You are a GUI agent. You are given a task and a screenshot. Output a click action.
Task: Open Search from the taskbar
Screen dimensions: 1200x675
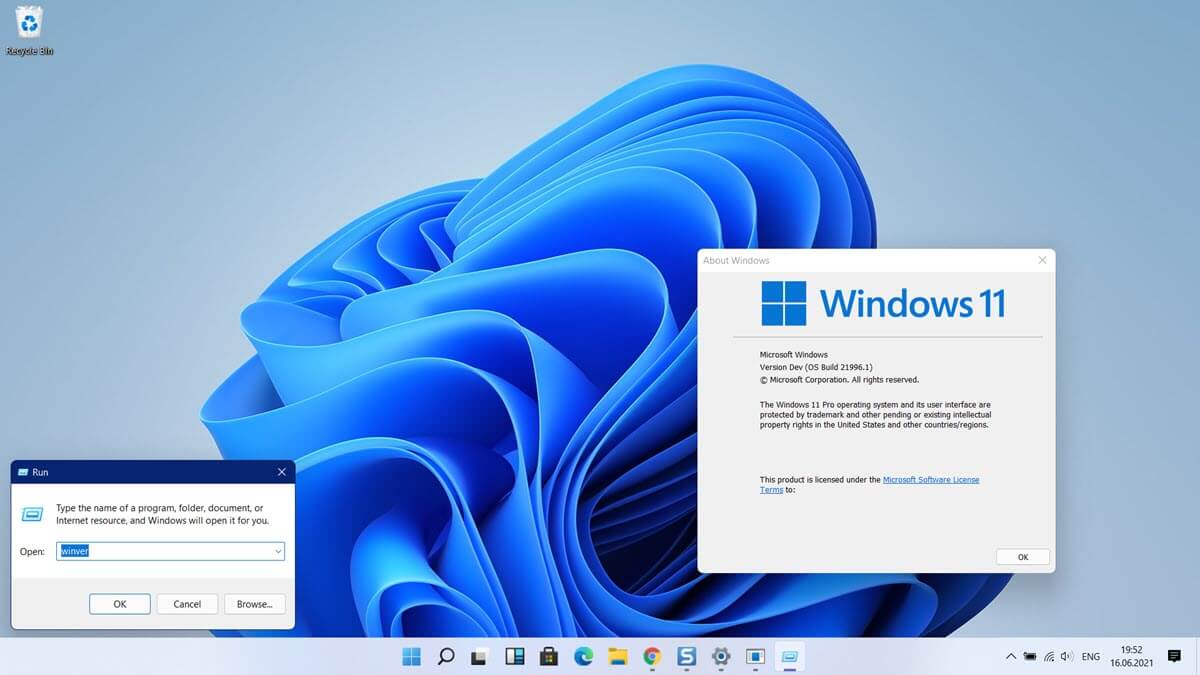pyautogui.click(x=446, y=657)
